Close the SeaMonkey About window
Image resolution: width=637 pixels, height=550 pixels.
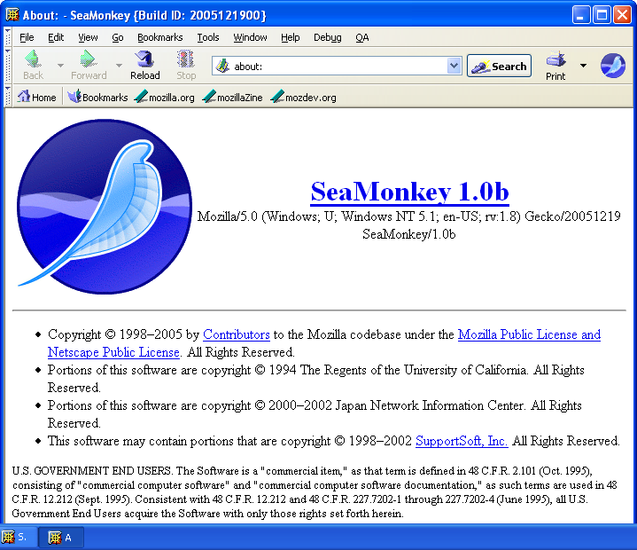pyautogui.click(x=622, y=15)
